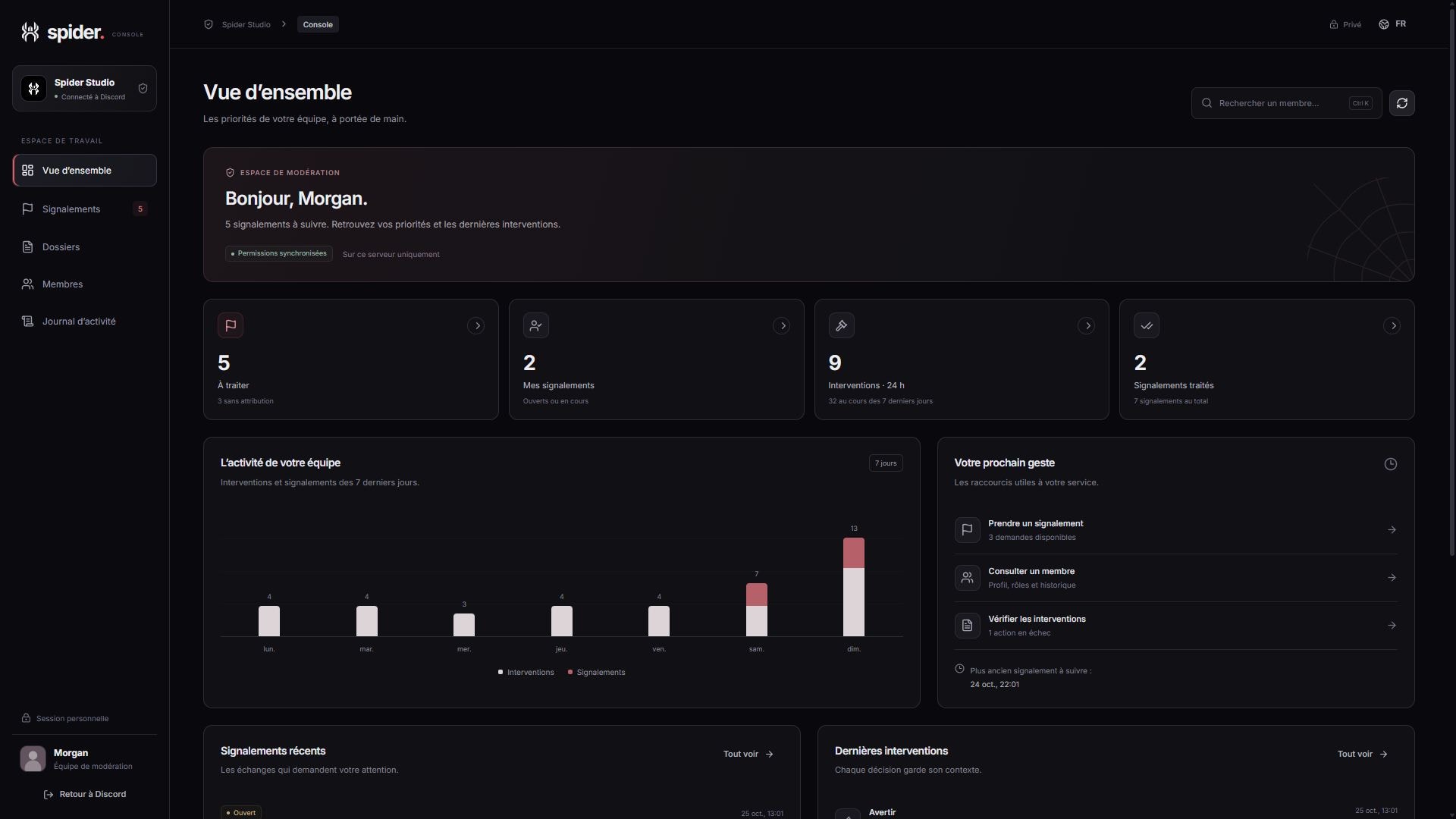Open Signalements in the sidebar
The image size is (1456, 819).
click(x=85, y=209)
